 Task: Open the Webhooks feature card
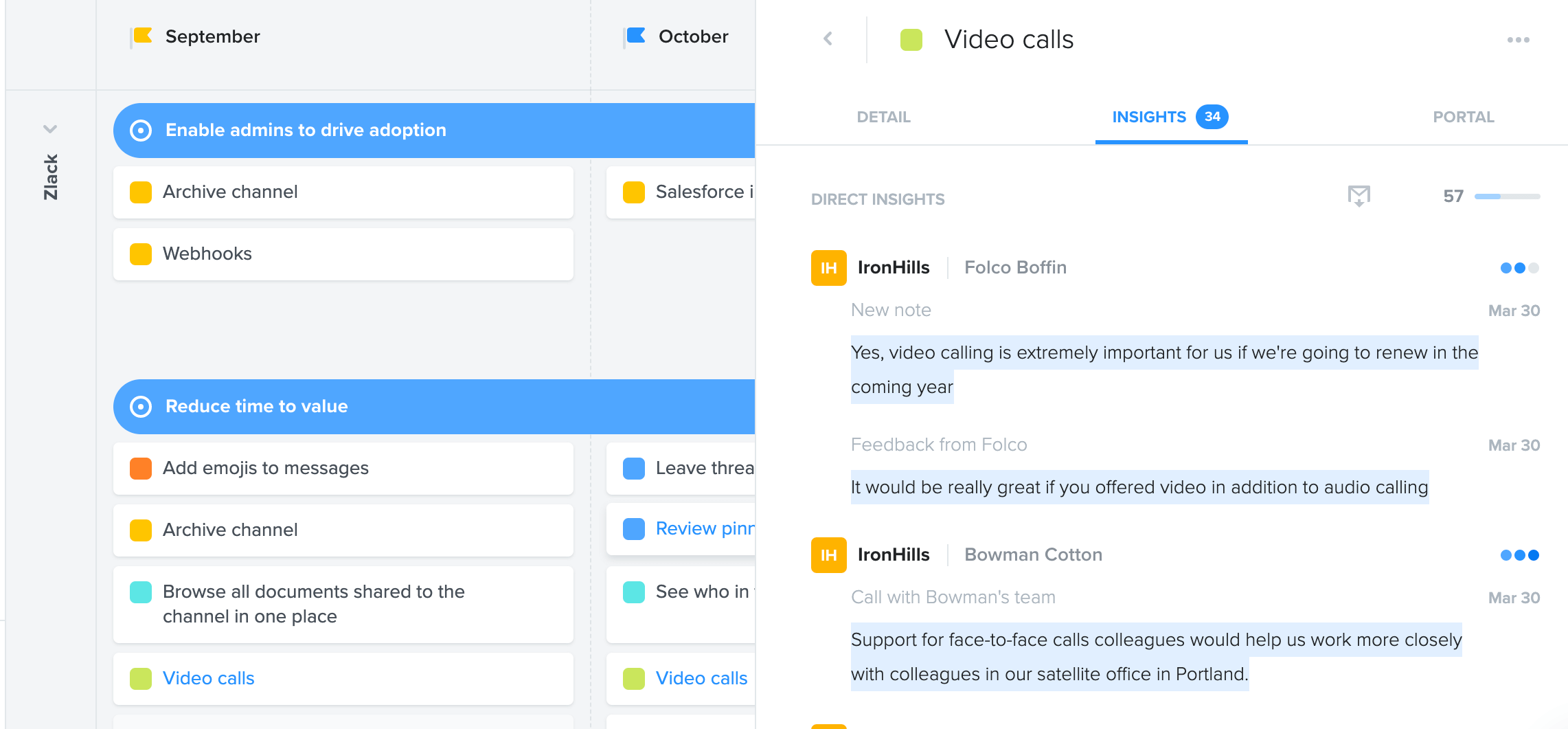pyautogui.click(x=343, y=254)
